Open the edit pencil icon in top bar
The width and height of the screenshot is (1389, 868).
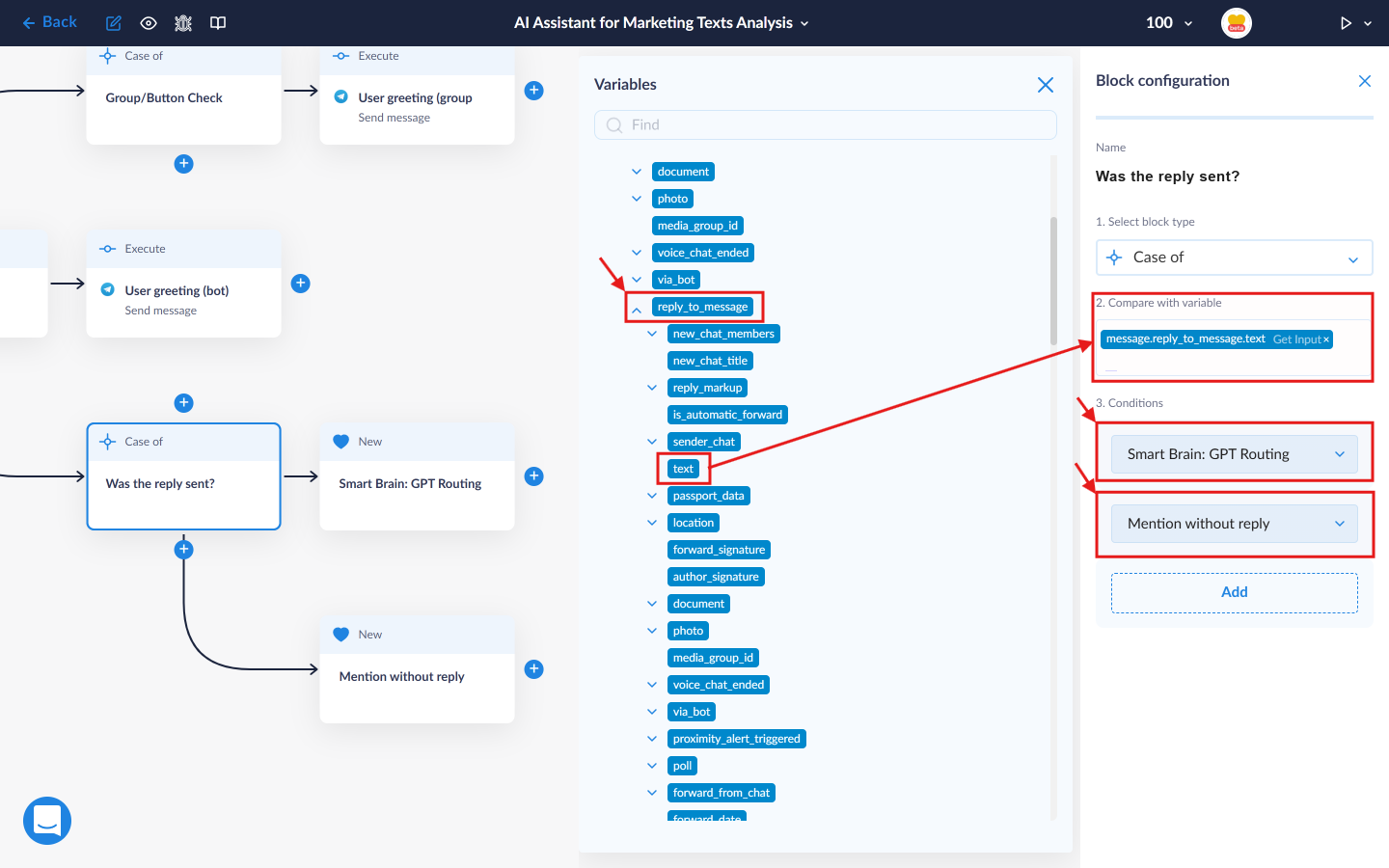(114, 23)
